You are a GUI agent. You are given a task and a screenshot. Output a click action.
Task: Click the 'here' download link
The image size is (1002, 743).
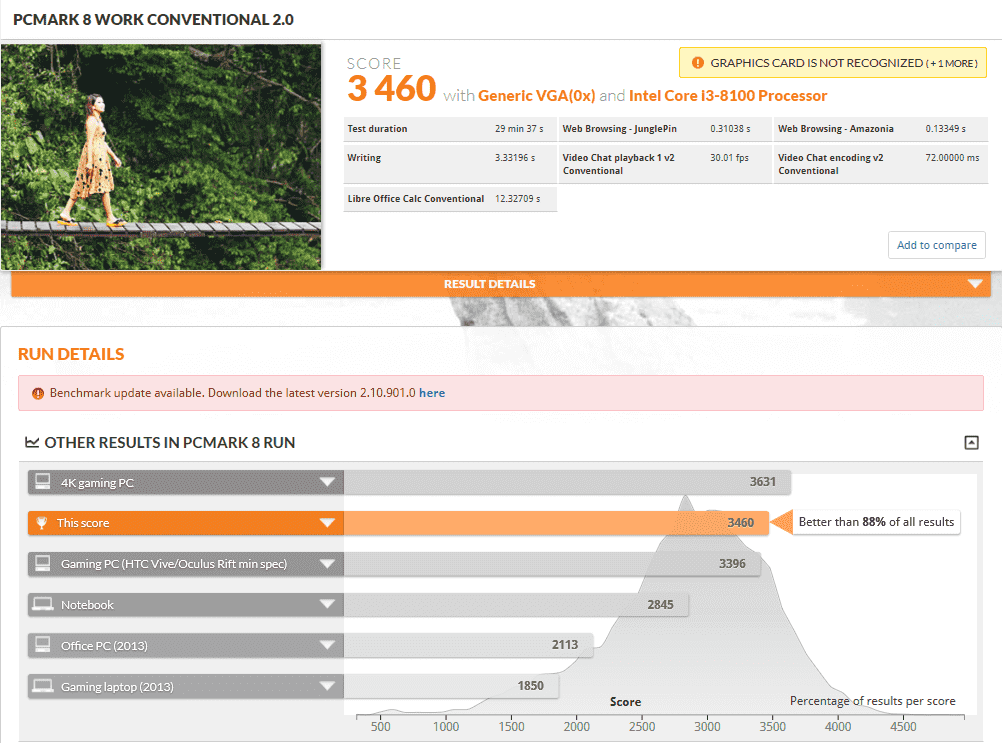click(x=432, y=393)
